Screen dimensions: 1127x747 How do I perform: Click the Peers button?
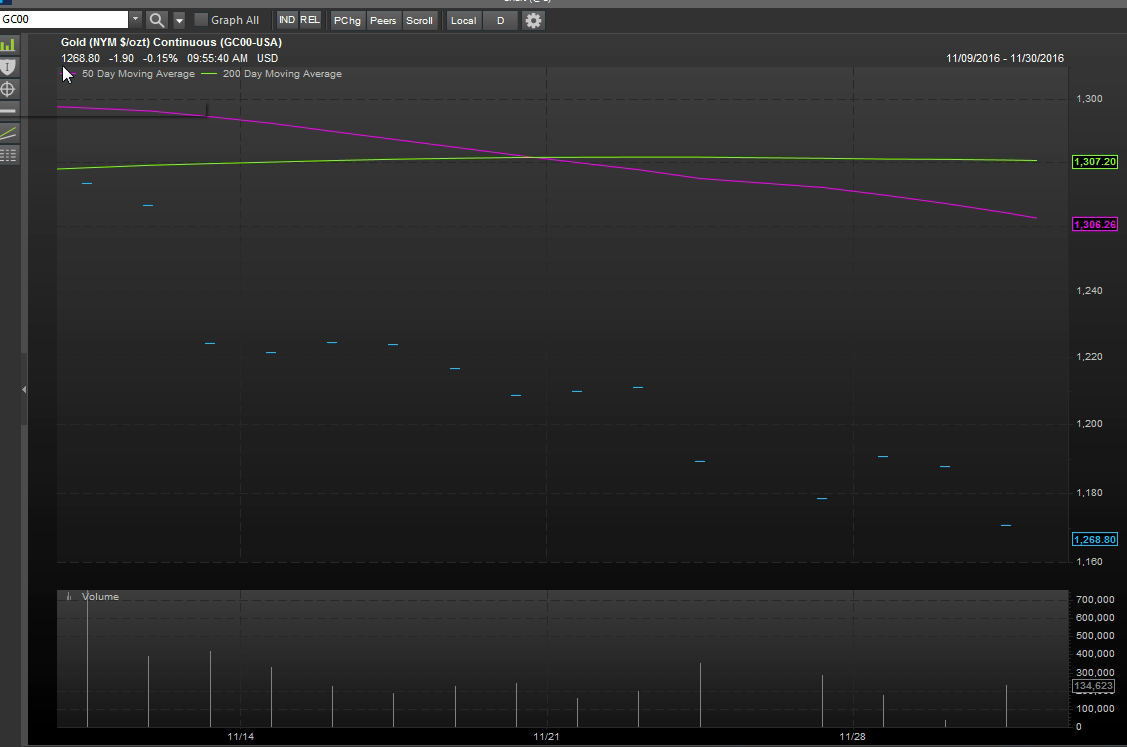click(383, 20)
